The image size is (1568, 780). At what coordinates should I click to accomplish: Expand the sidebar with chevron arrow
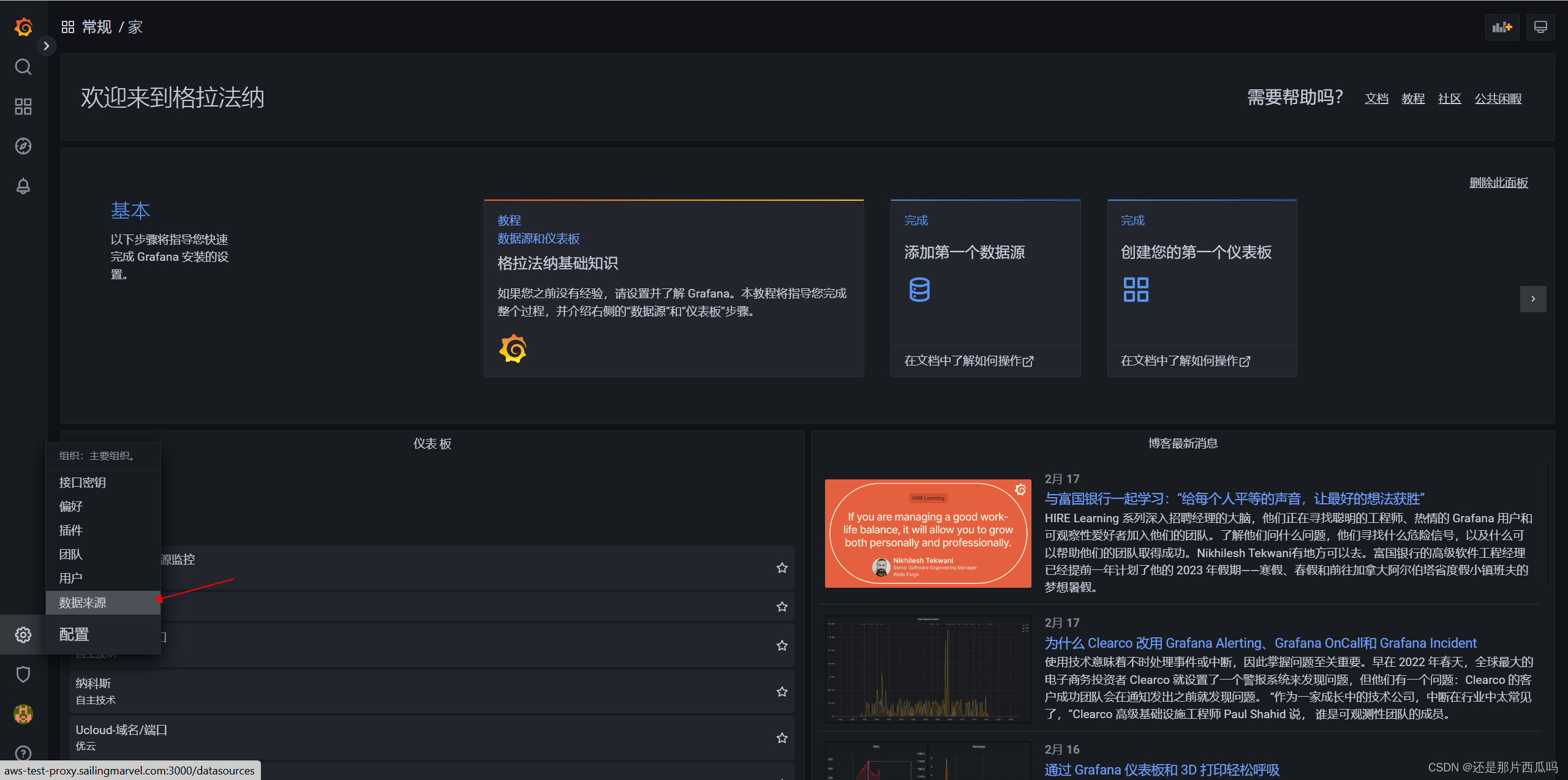47,46
